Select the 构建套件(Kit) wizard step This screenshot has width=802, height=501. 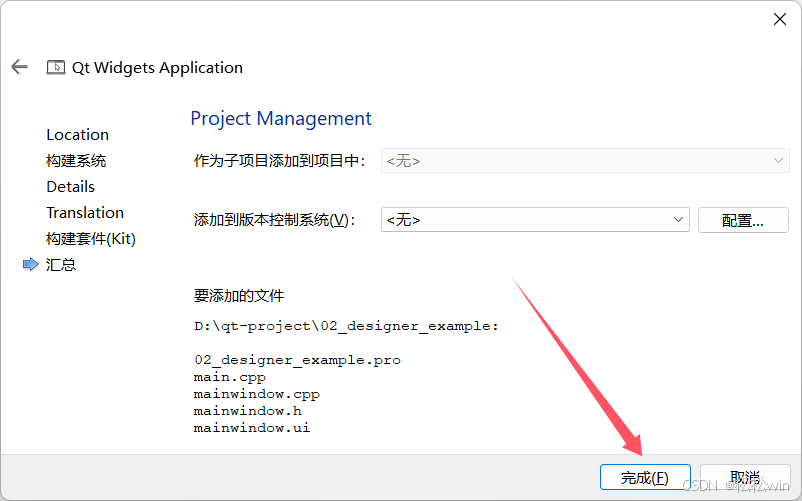pyautogui.click(x=91, y=239)
